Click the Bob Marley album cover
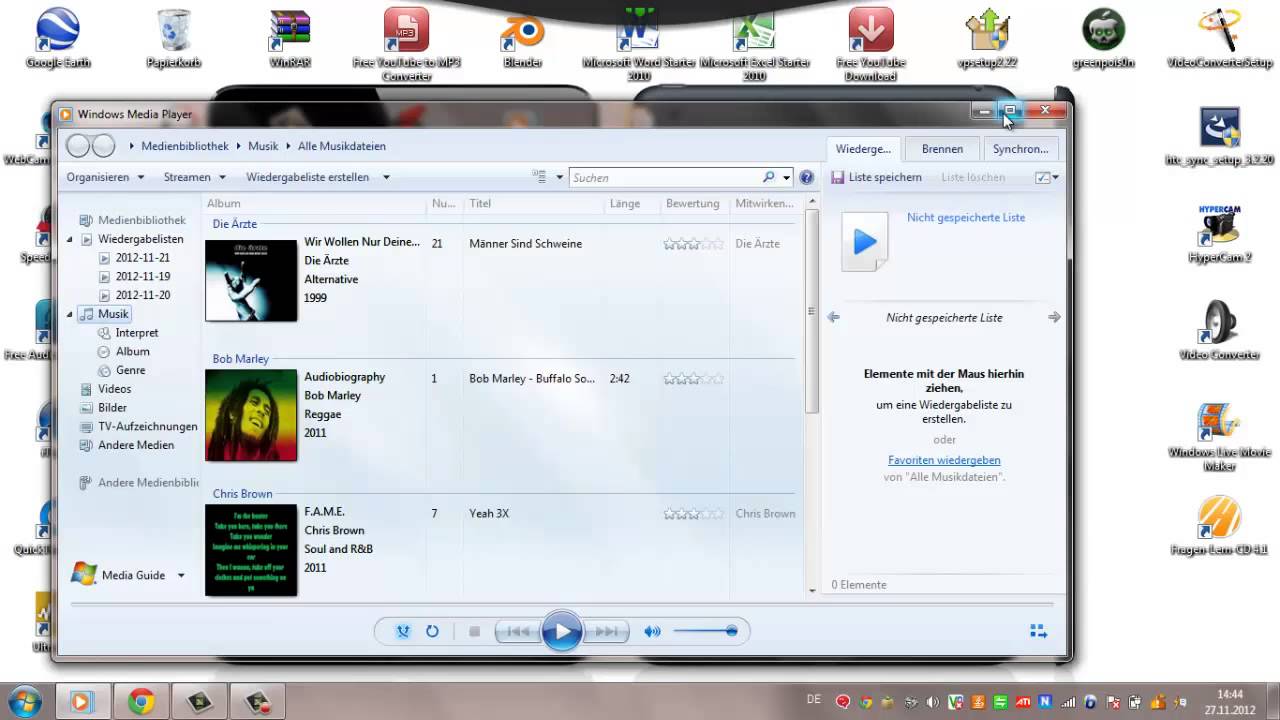The image size is (1280, 720). pos(251,415)
